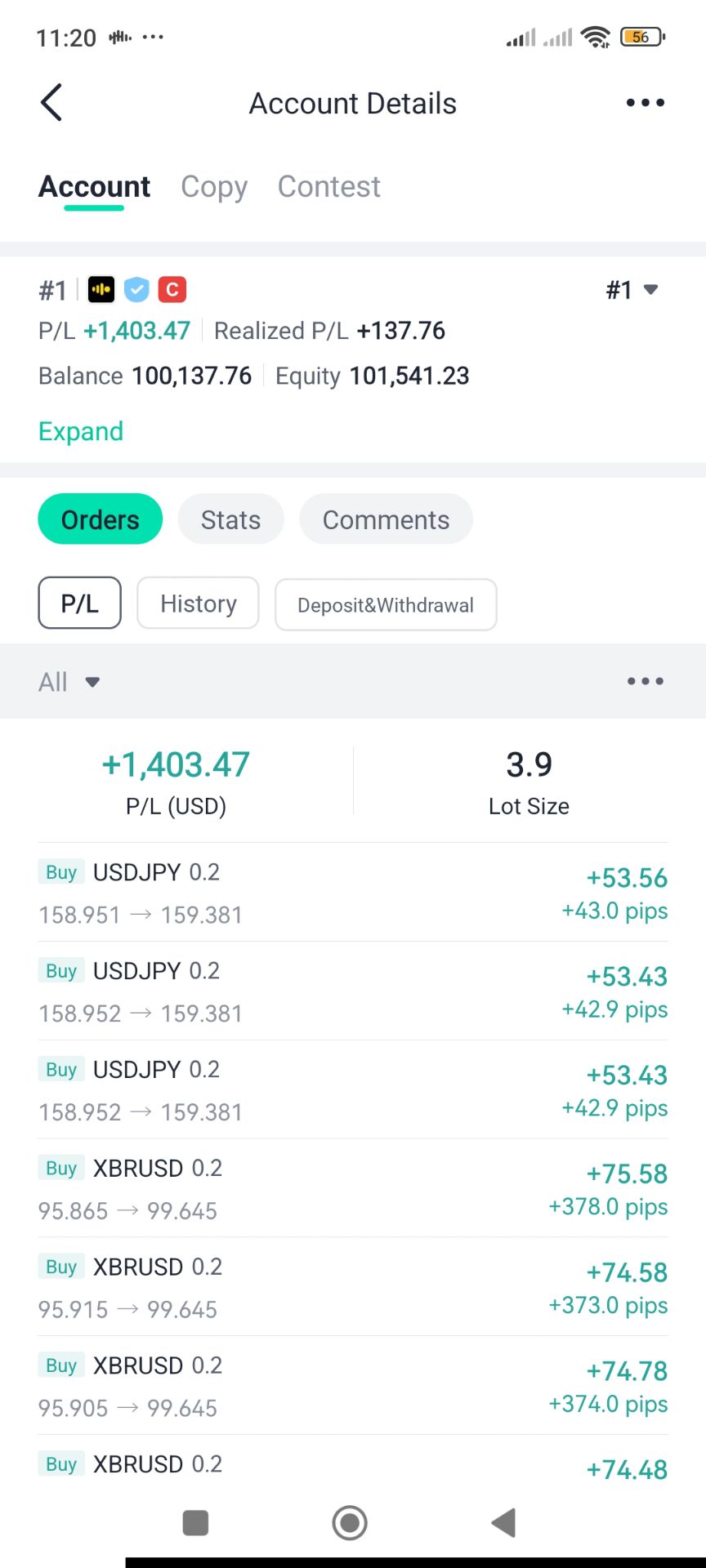The image size is (706, 1568).
Task: Tap the blue verified shield badge
Action: (x=136, y=289)
